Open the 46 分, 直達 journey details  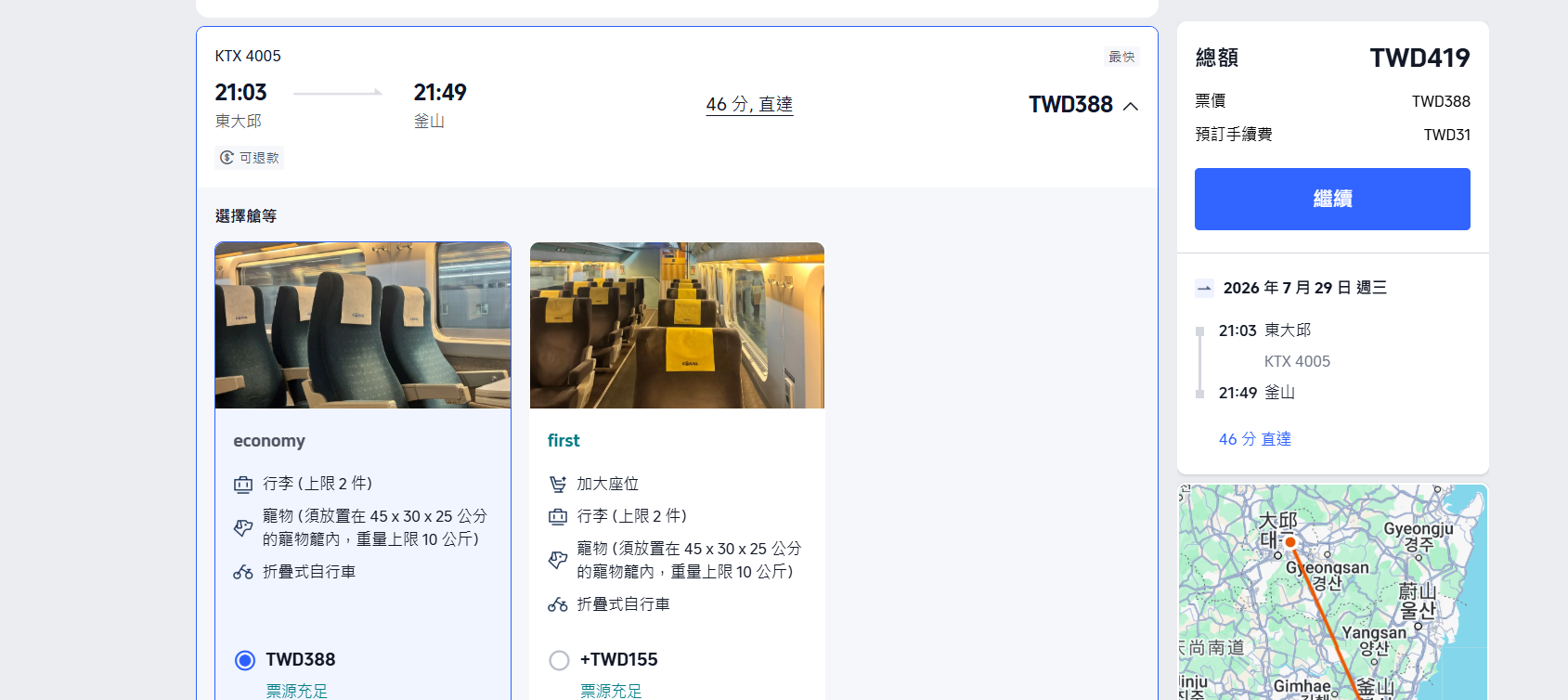tap(749, 104)
